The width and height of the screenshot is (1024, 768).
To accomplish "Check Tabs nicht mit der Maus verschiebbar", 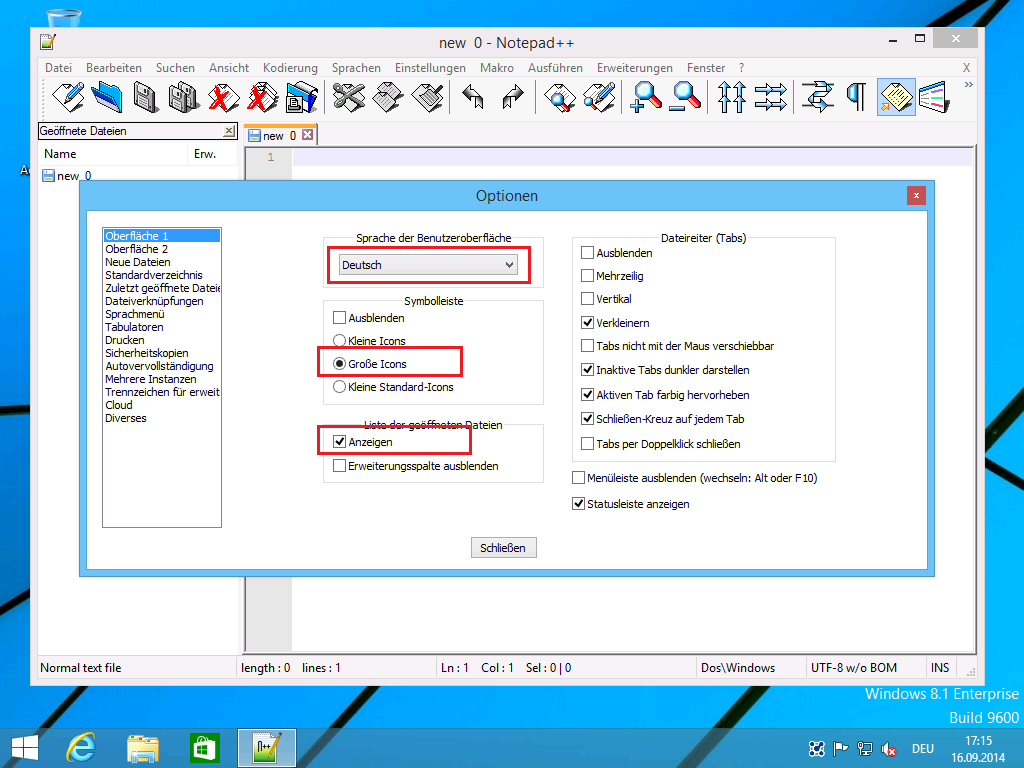I will (588, 345).
